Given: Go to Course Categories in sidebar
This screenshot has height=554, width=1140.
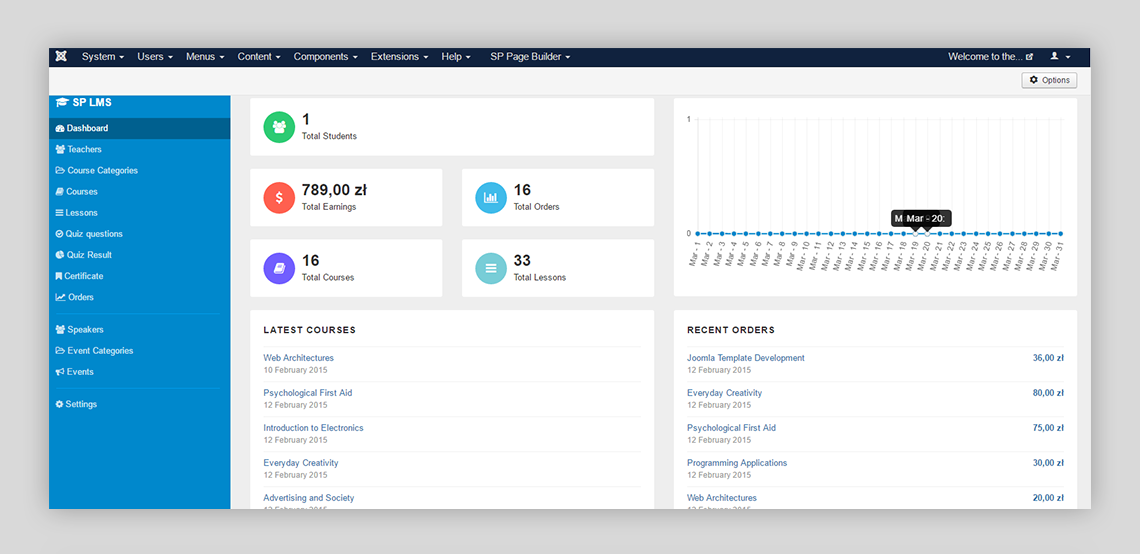Looking at the screenshot, I should [102, 171].
